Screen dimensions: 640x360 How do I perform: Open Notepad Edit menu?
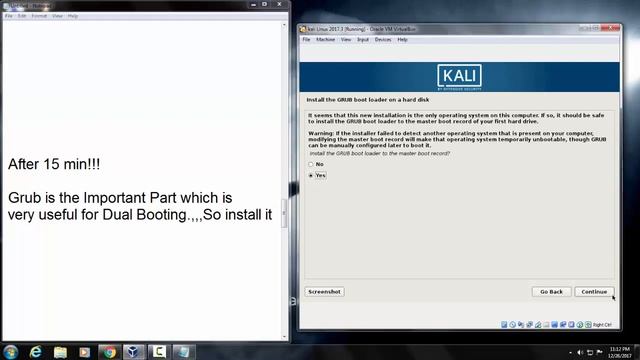click(22, 16)
